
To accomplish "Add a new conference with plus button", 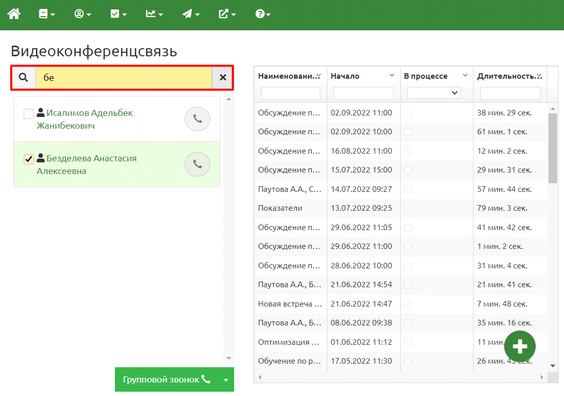I will pyautogui.click(x=520, y=346).
